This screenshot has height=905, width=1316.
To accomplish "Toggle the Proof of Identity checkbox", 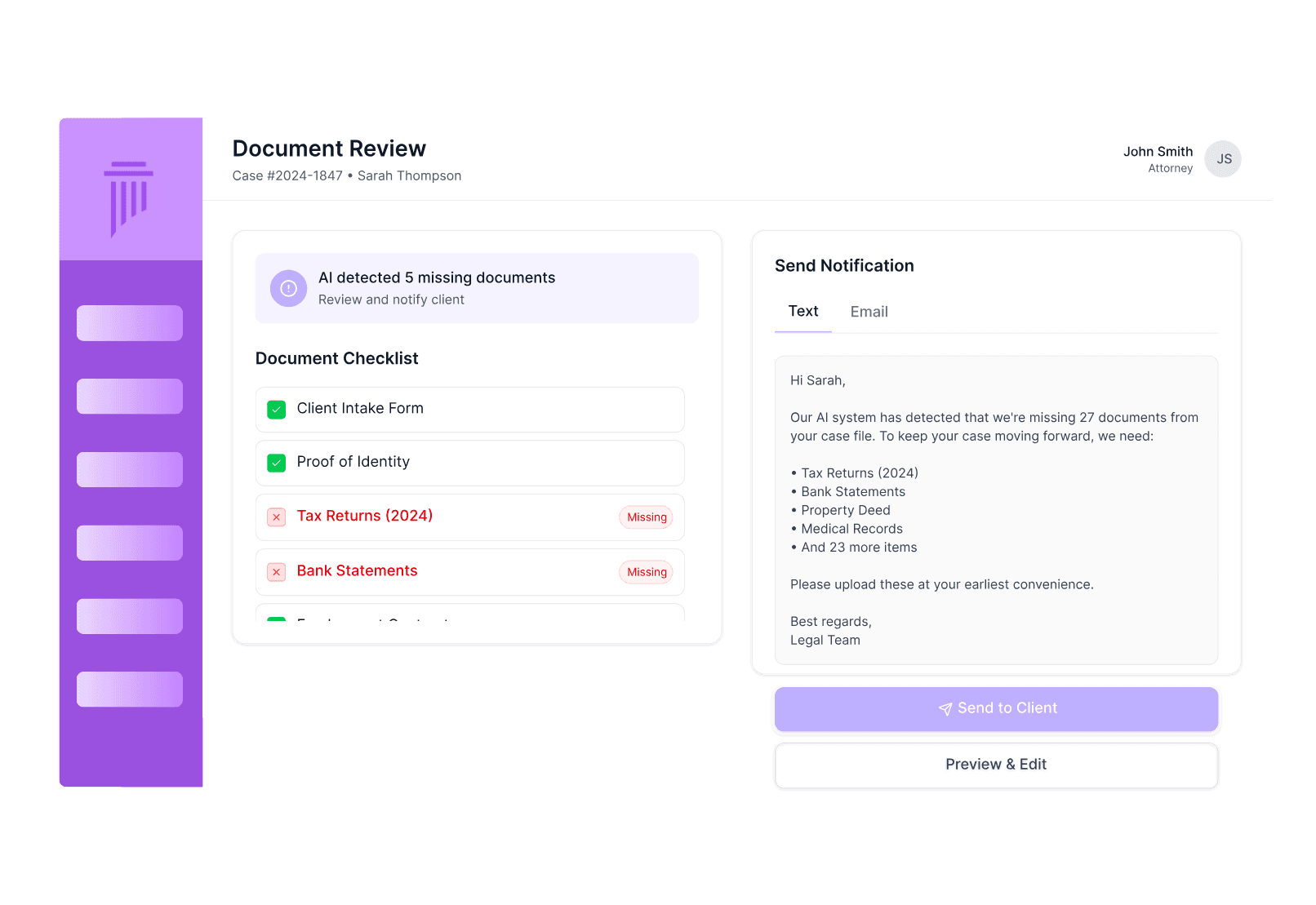I will coord(277,463).
